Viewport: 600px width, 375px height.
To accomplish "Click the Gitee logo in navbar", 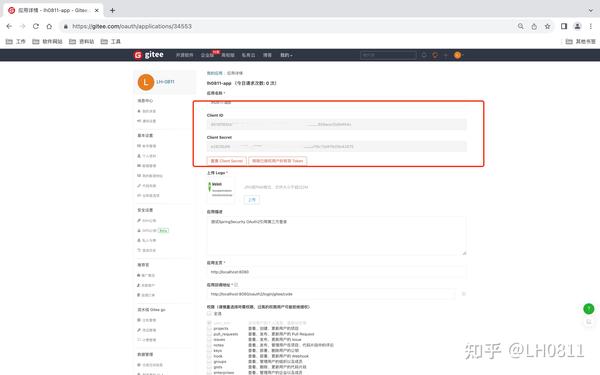I will click(x=149, y=55).
